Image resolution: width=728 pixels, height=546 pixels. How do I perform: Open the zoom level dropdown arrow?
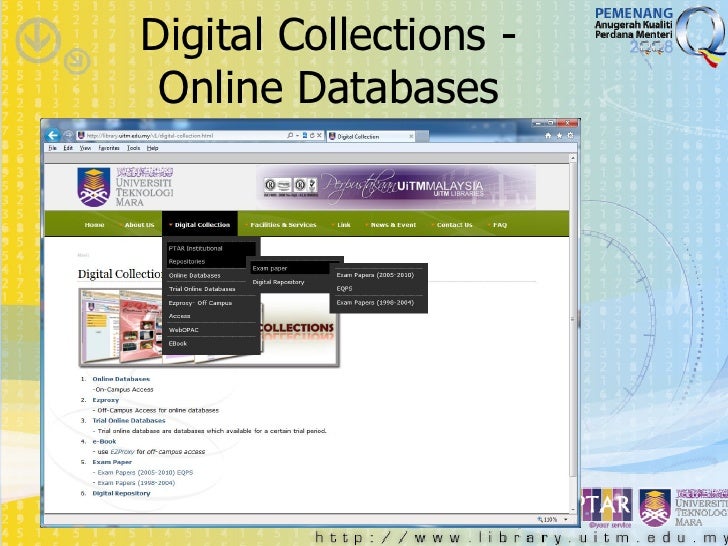coord(566,519)
